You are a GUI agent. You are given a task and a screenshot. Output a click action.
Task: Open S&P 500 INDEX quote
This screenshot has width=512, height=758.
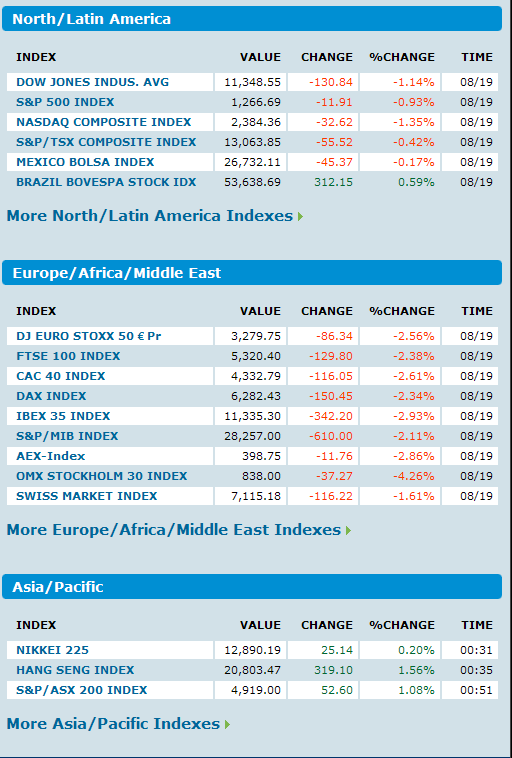[x=65, y=102]
